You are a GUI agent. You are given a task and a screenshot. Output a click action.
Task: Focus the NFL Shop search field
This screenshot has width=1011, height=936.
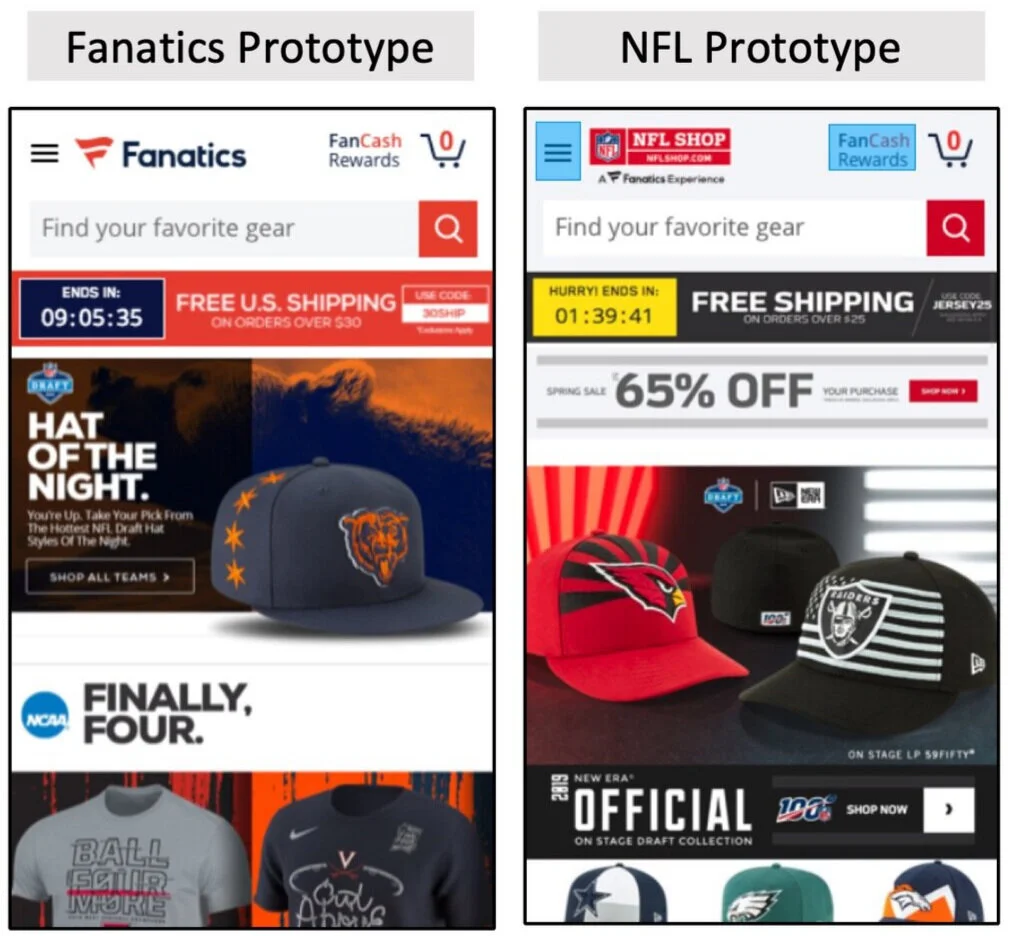coord(734,228)
